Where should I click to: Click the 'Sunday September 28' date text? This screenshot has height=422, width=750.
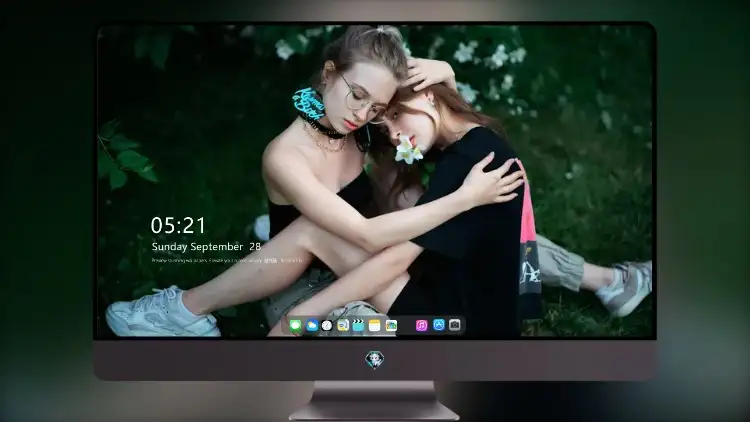(x=206, y=247)
